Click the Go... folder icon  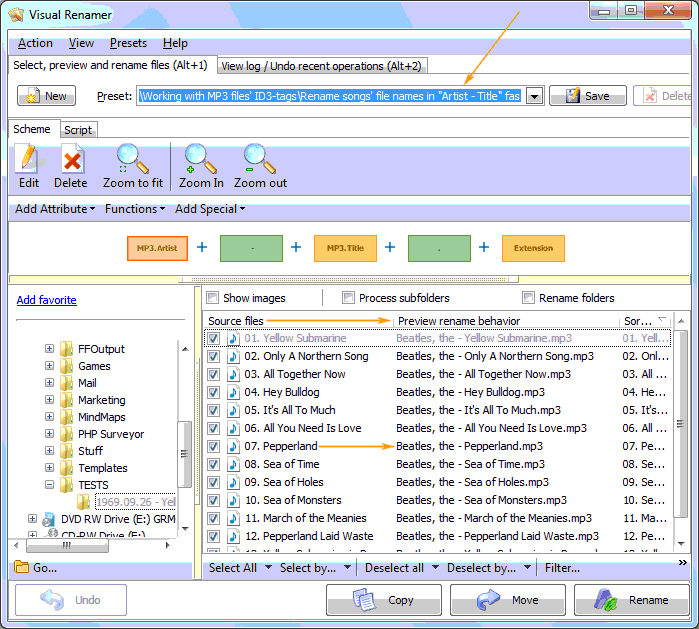pos(21,567)
